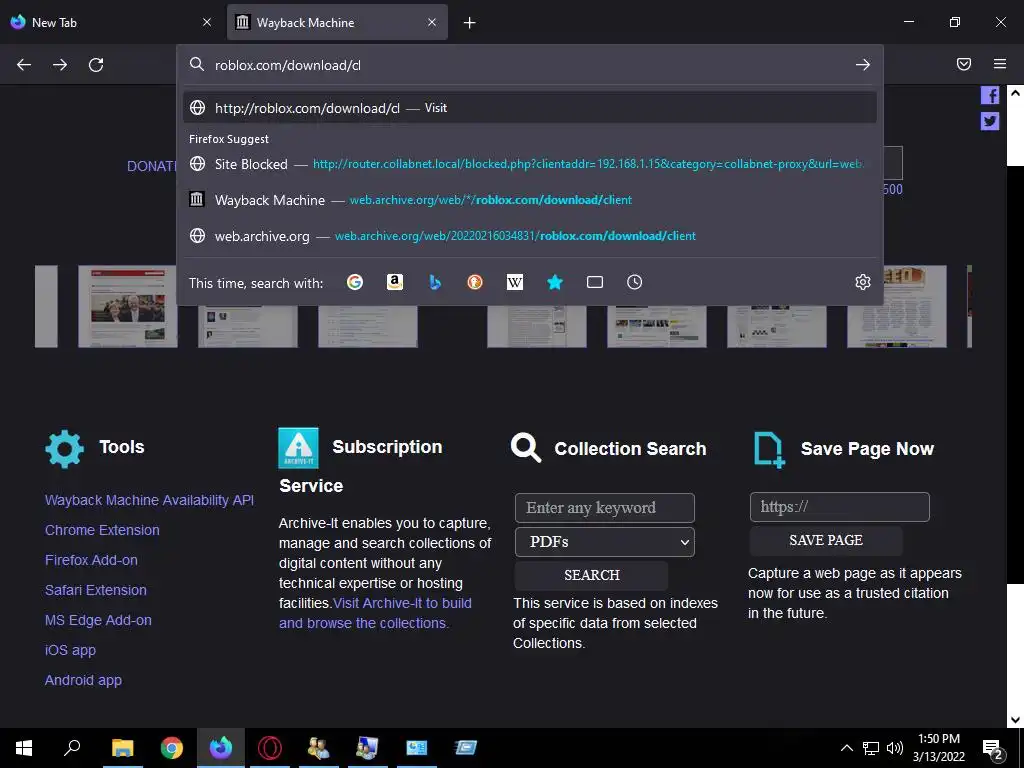The width and height of the screenshot is (1024, 768).
Task: Open the Windows Start menu
Action: (24, 748)
